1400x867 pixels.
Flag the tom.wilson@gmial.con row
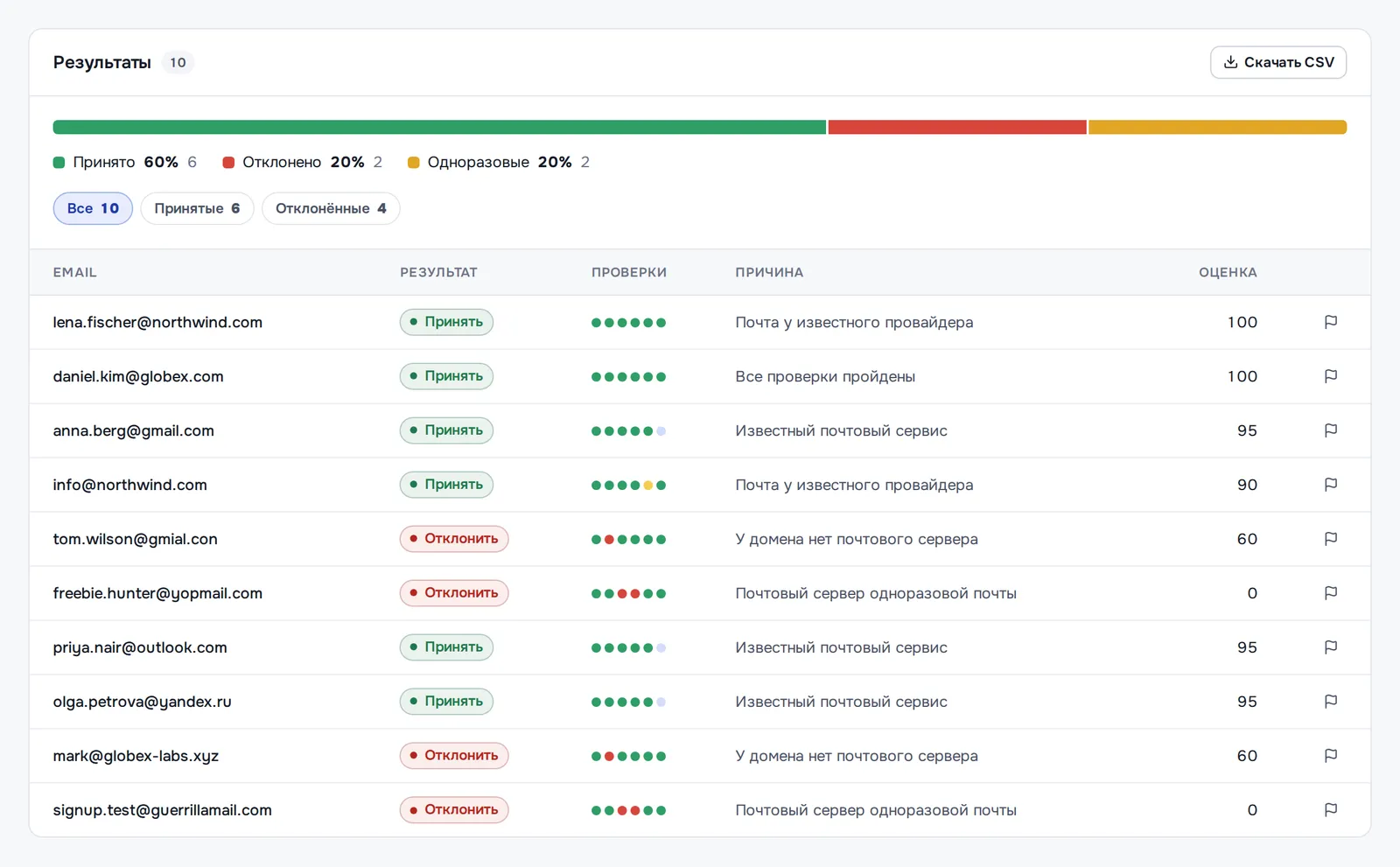1330,539
